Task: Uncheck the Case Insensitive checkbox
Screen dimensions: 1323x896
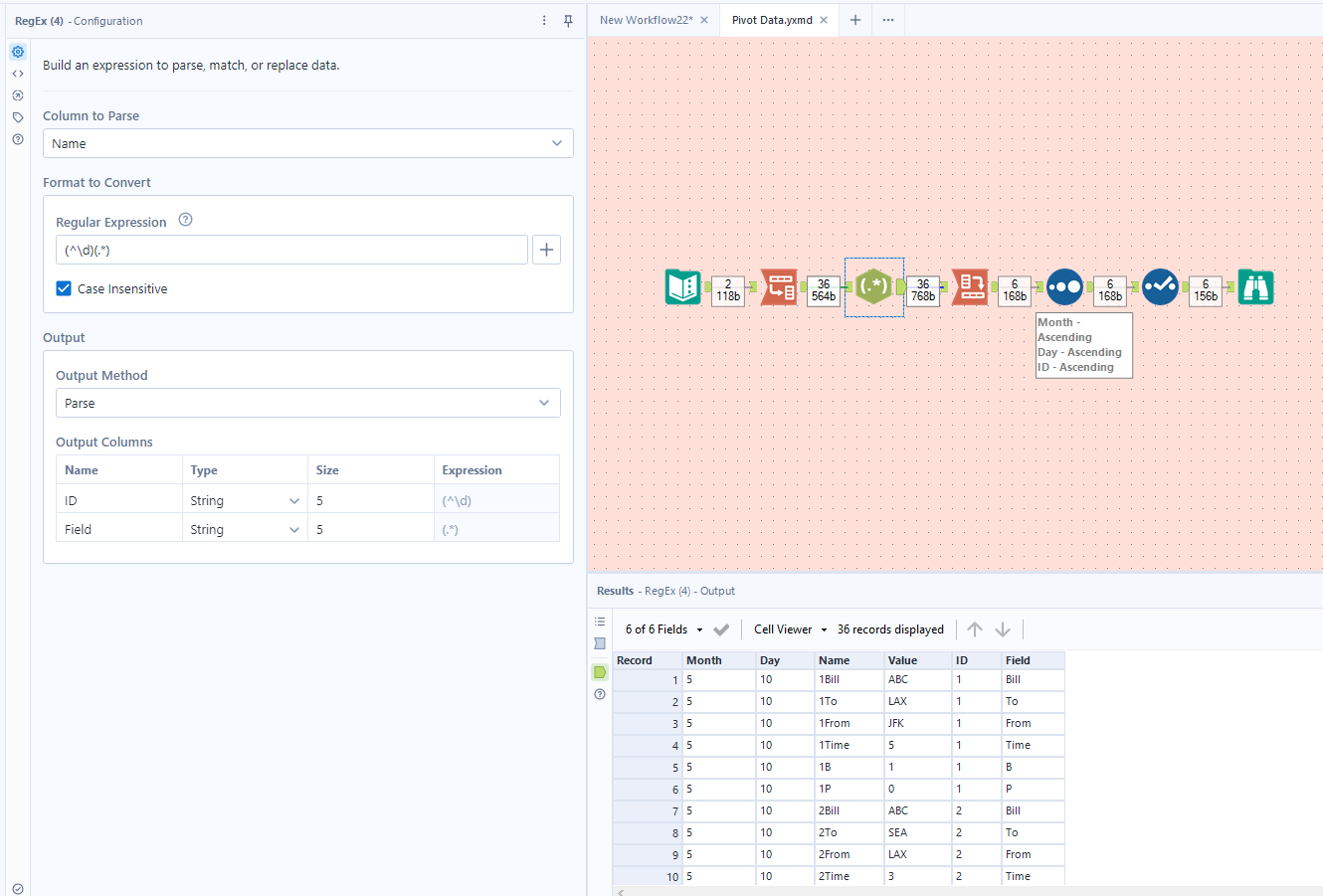Action: point(64,288)
